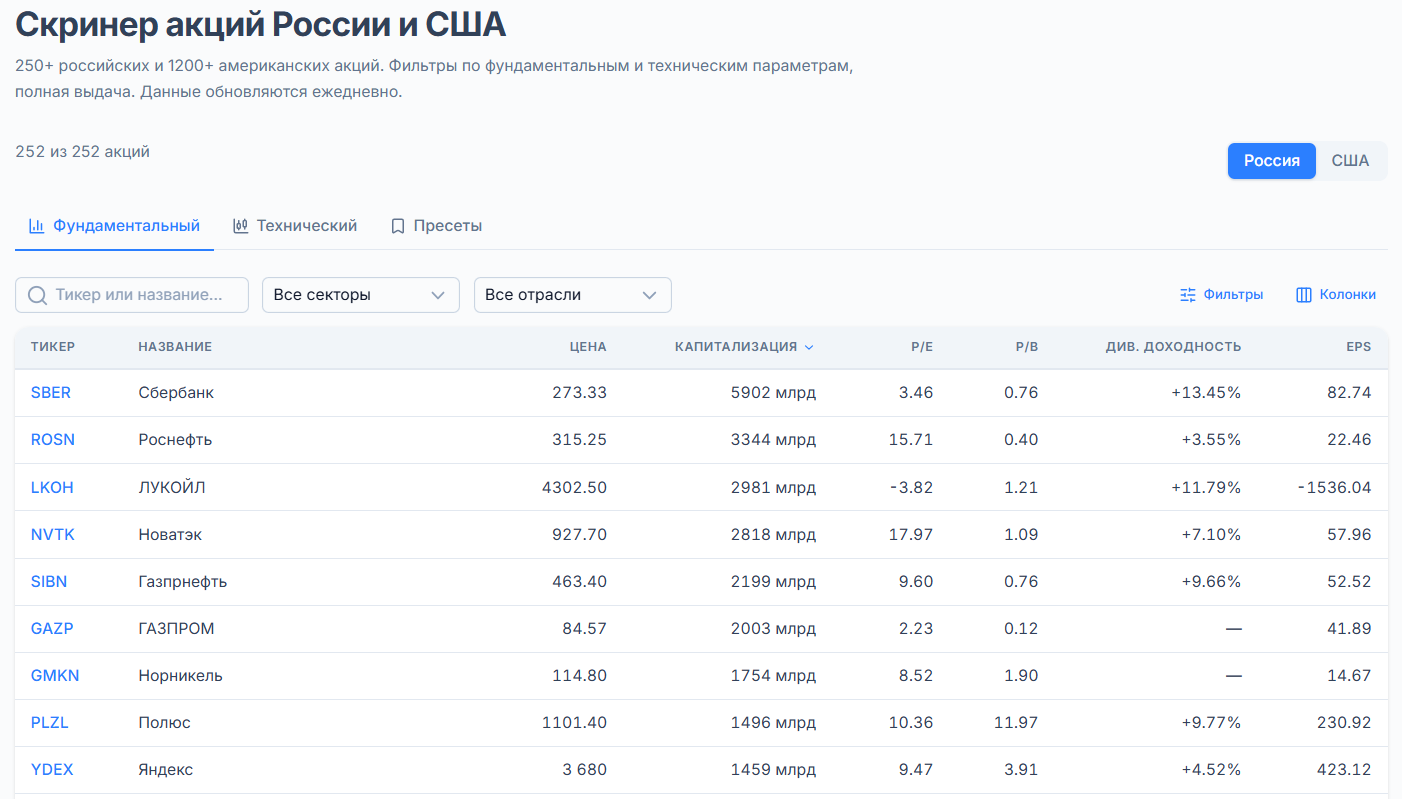Open the SBER ticker link
This screenshot has width=1402, height=799.
coord(51,393)
